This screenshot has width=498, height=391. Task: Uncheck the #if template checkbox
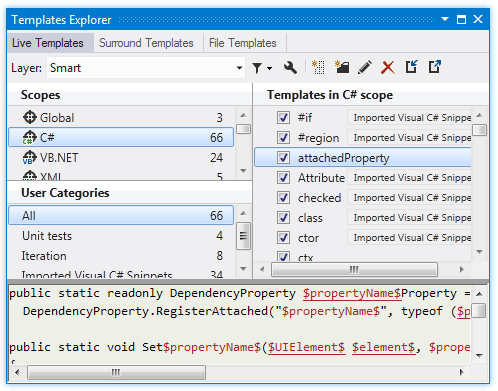pyautogui.click(x=283, y=118)
